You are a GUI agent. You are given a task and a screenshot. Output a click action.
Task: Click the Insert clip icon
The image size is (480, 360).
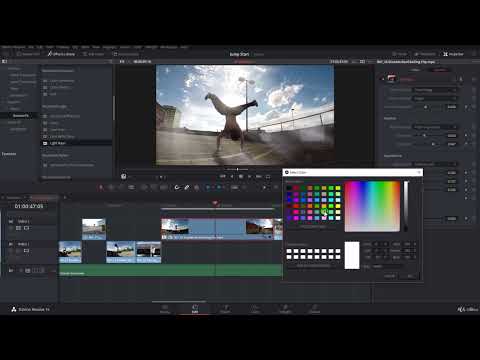tap(144, 187)
